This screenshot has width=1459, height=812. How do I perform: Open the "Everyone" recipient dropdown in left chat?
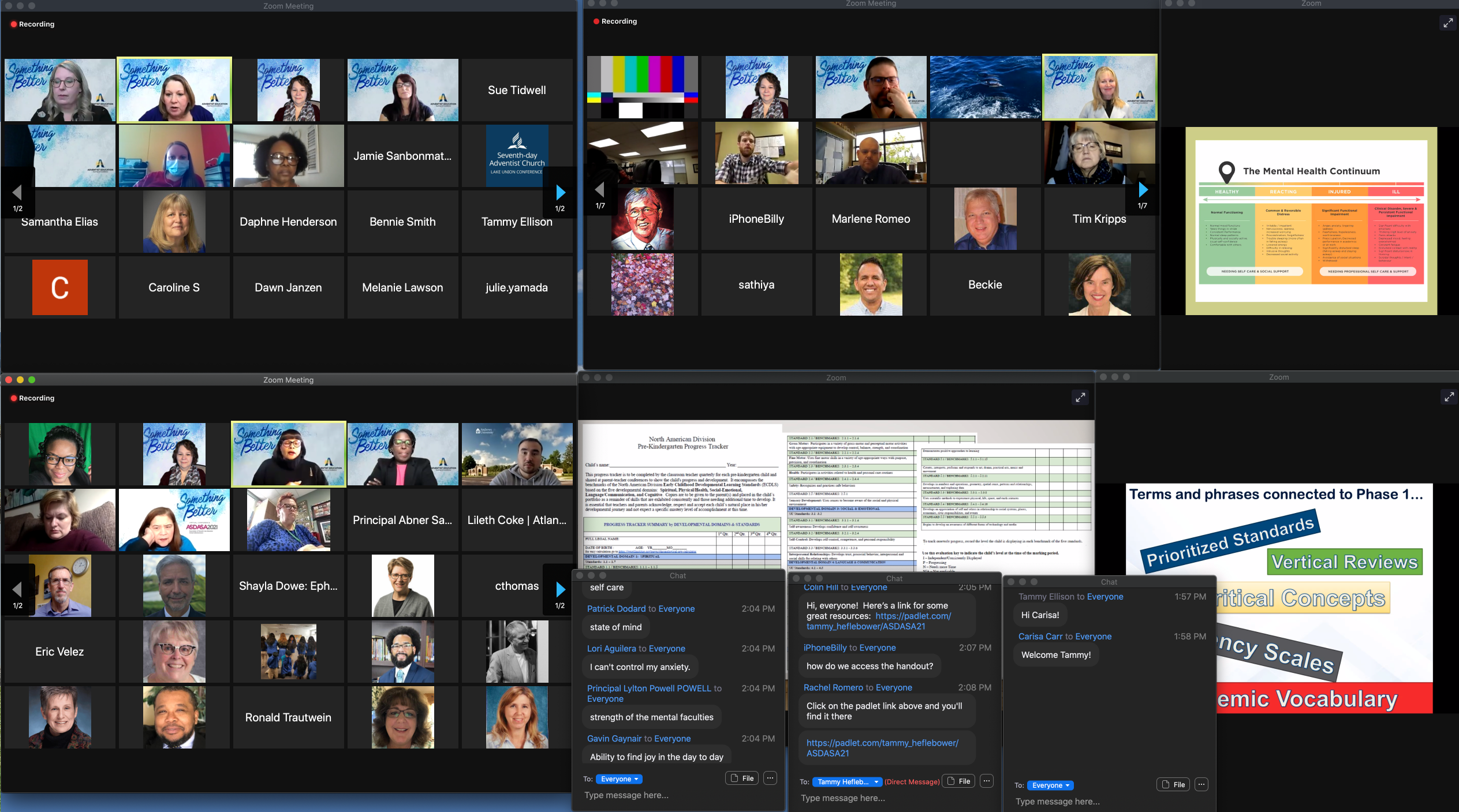(x=618, y=779)
